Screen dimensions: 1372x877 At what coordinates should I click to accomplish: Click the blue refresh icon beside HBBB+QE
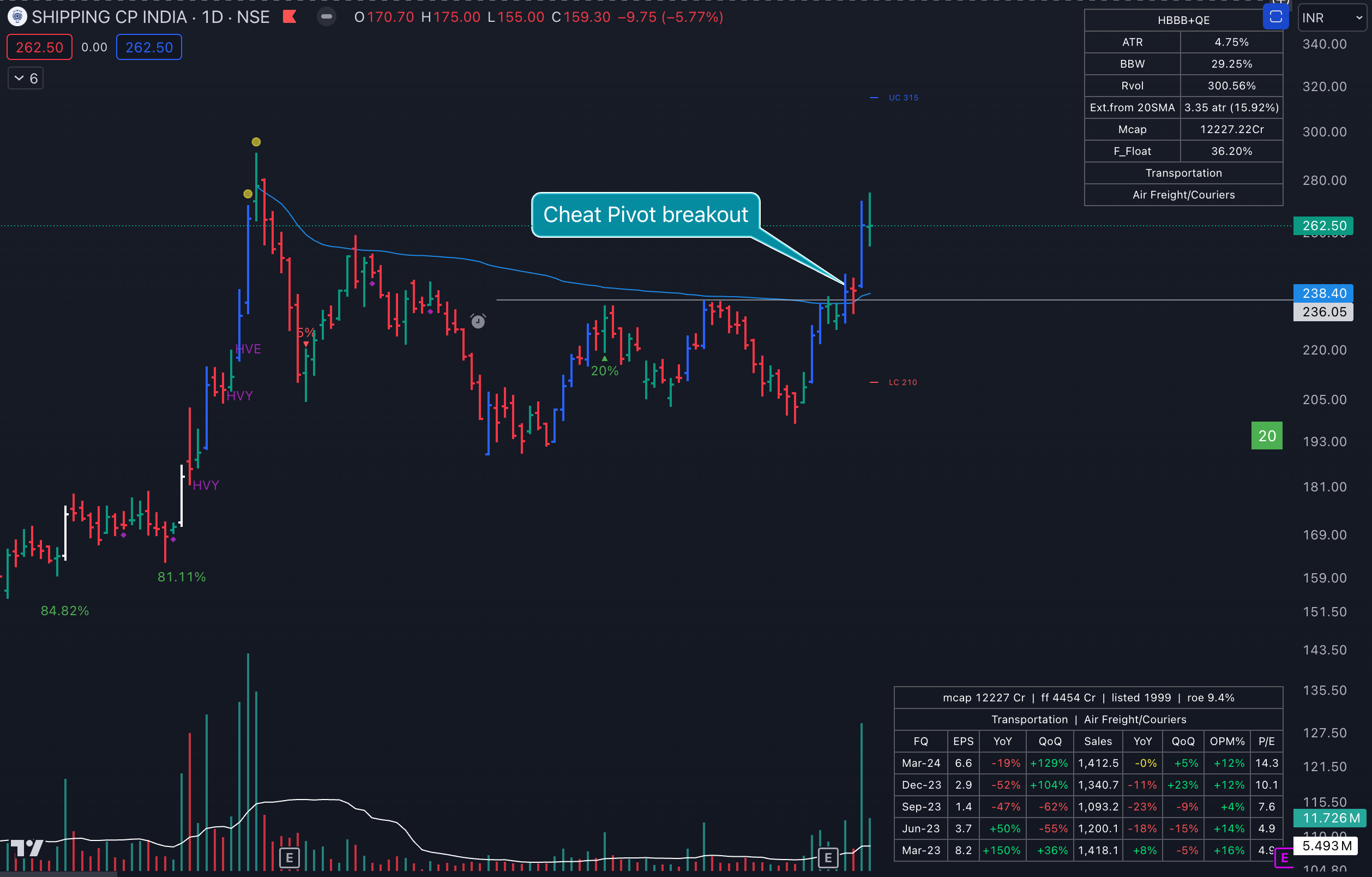click(1276, 17)
